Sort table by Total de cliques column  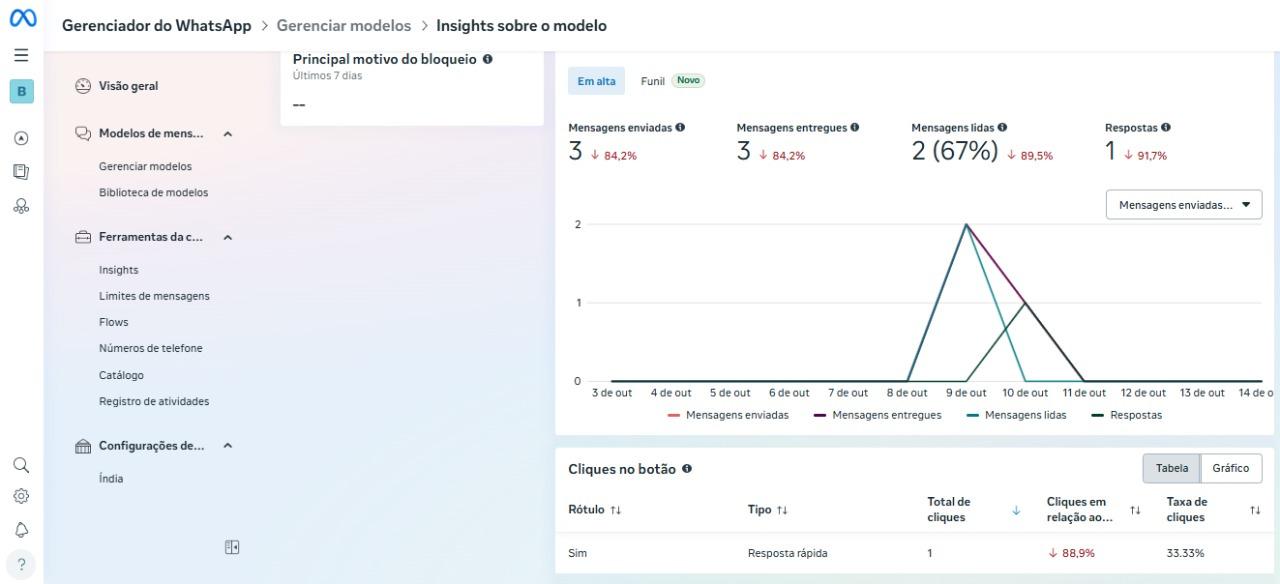coord(1016,510)
